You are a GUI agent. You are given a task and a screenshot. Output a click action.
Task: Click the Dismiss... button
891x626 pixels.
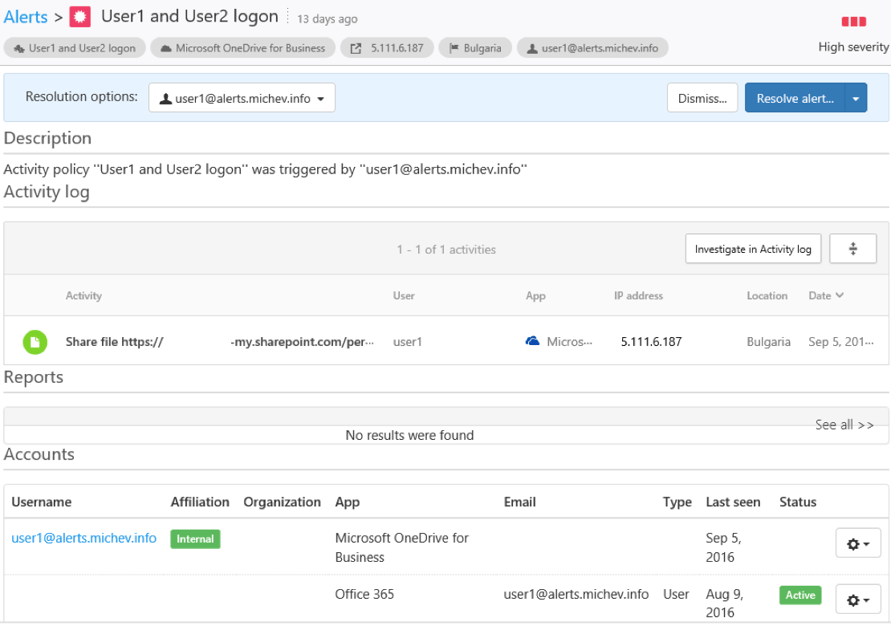(702, 98)
